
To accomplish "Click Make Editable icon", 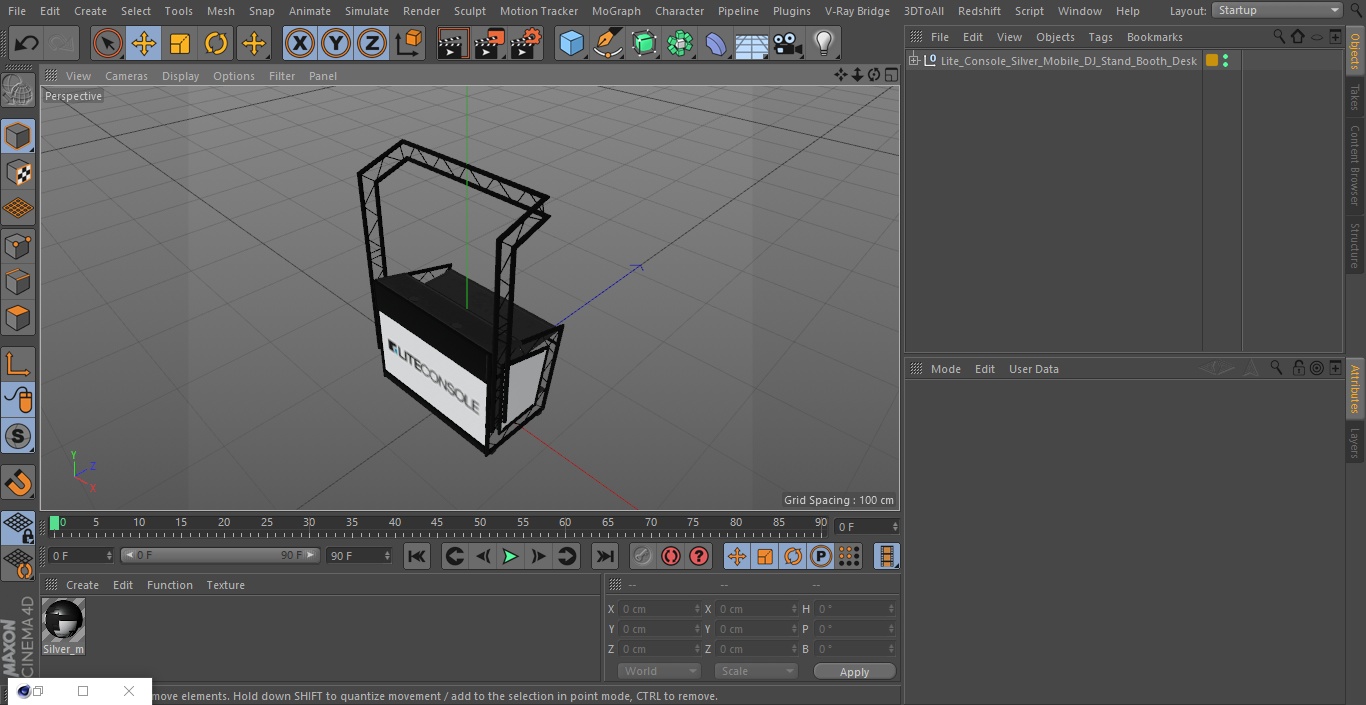I will [18, 91].
